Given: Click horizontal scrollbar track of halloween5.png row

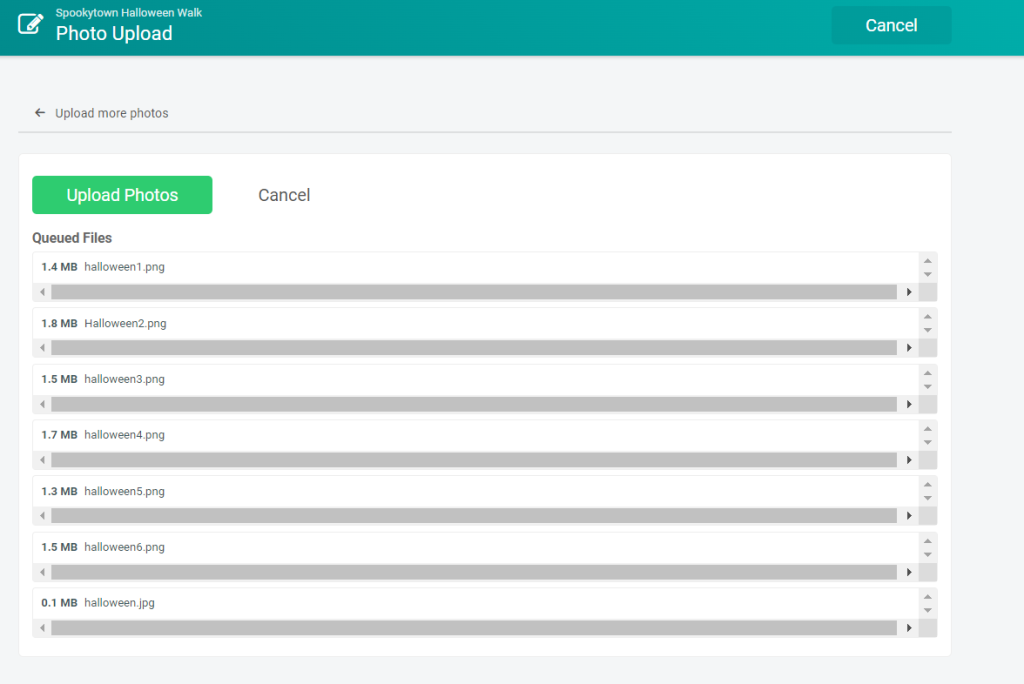Looking at the screenshot, I should pos(474,516).
